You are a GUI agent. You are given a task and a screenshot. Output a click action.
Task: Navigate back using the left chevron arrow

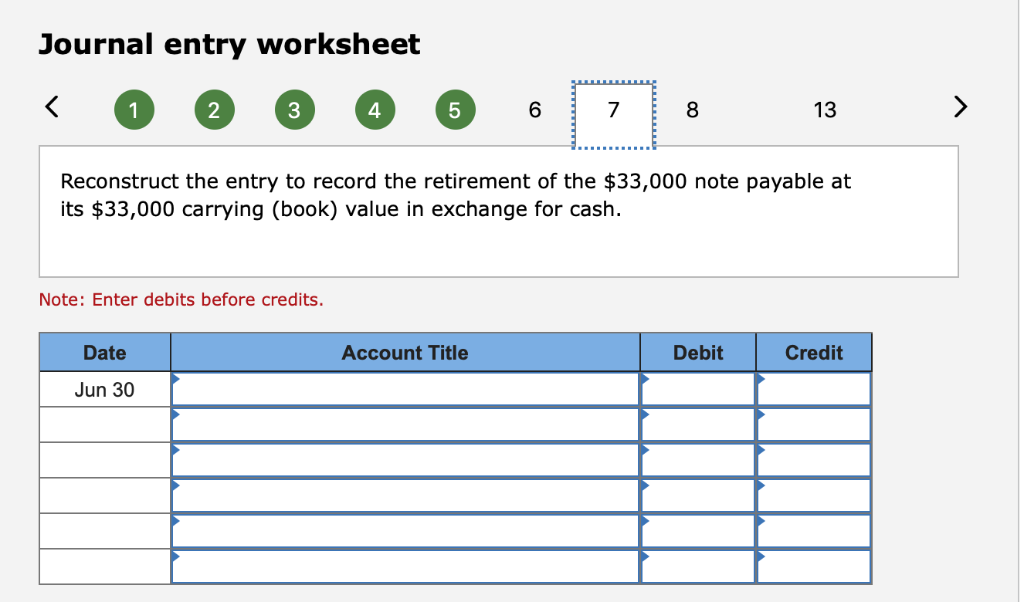click(52, 107)
